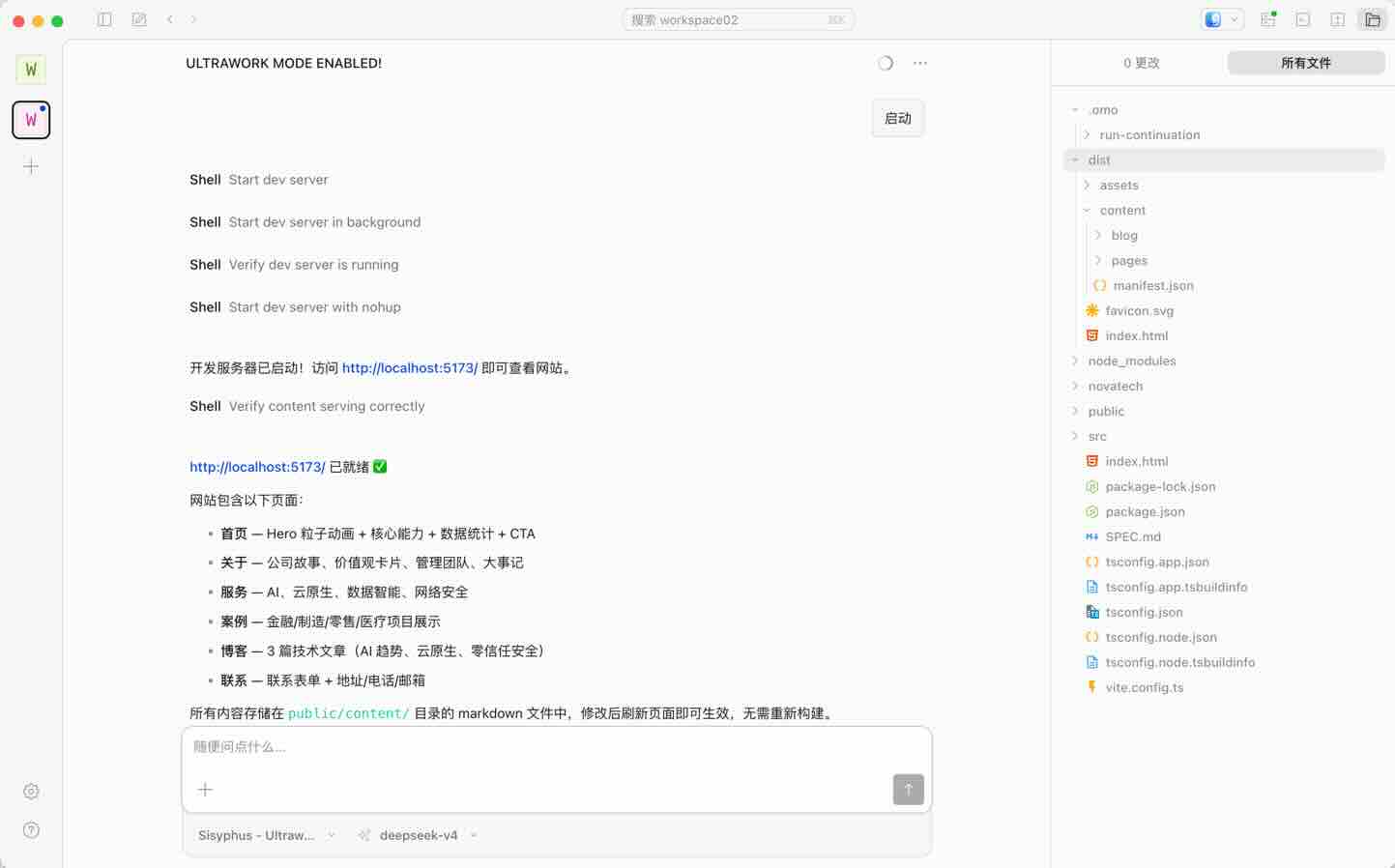Select the green W workspace
Screen dimensions: 1395x868
pos(31,70)
